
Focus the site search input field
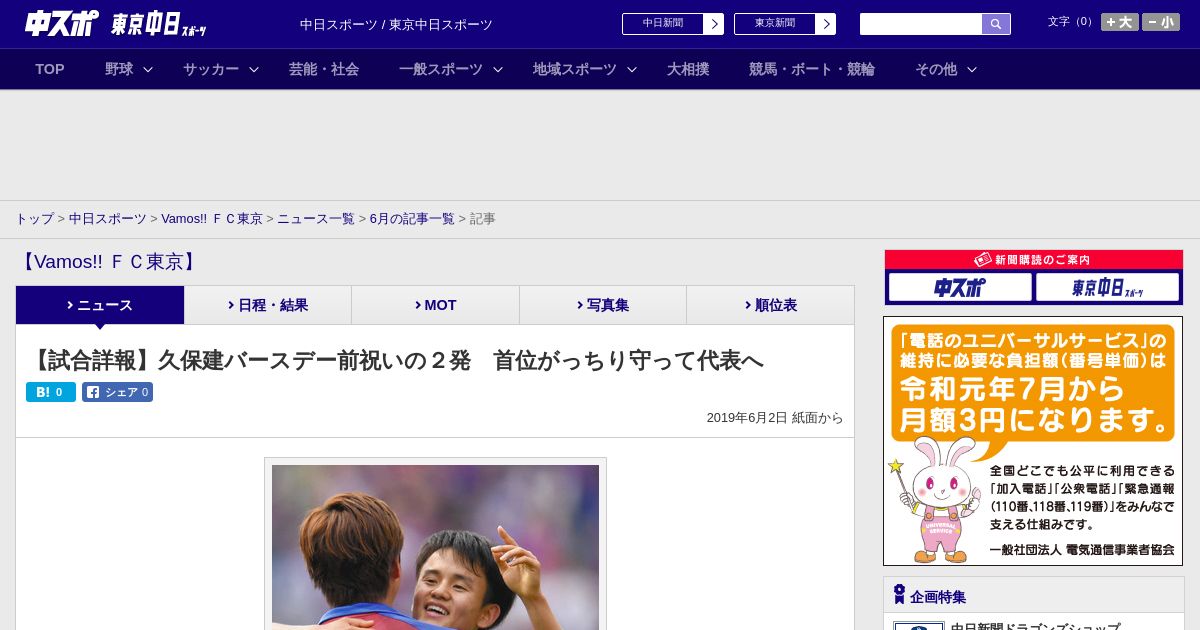click(921, 24)
